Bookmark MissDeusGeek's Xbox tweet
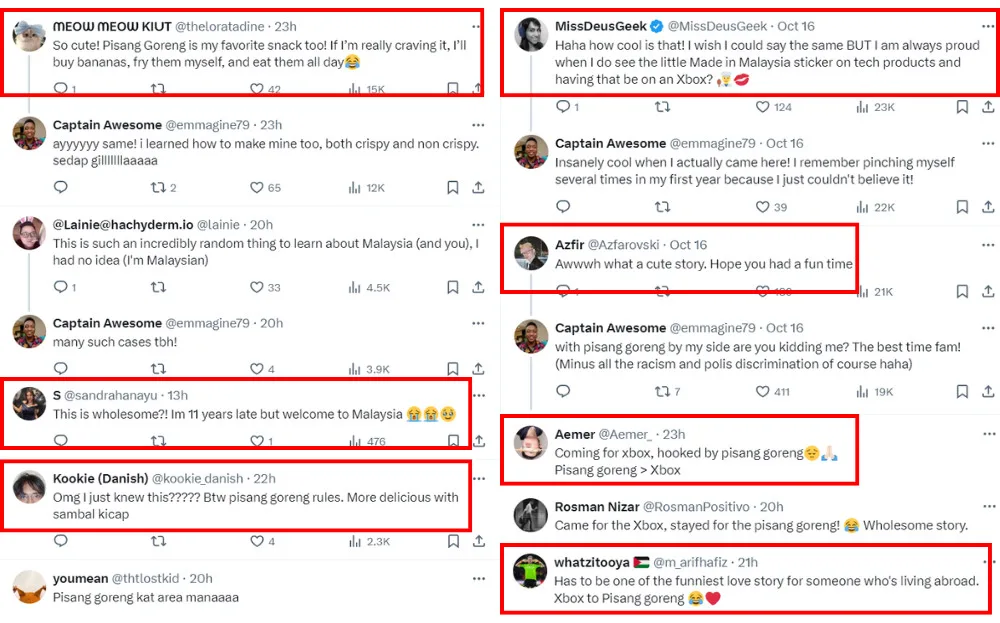1000x623 pixels. (x=961, y=107)
